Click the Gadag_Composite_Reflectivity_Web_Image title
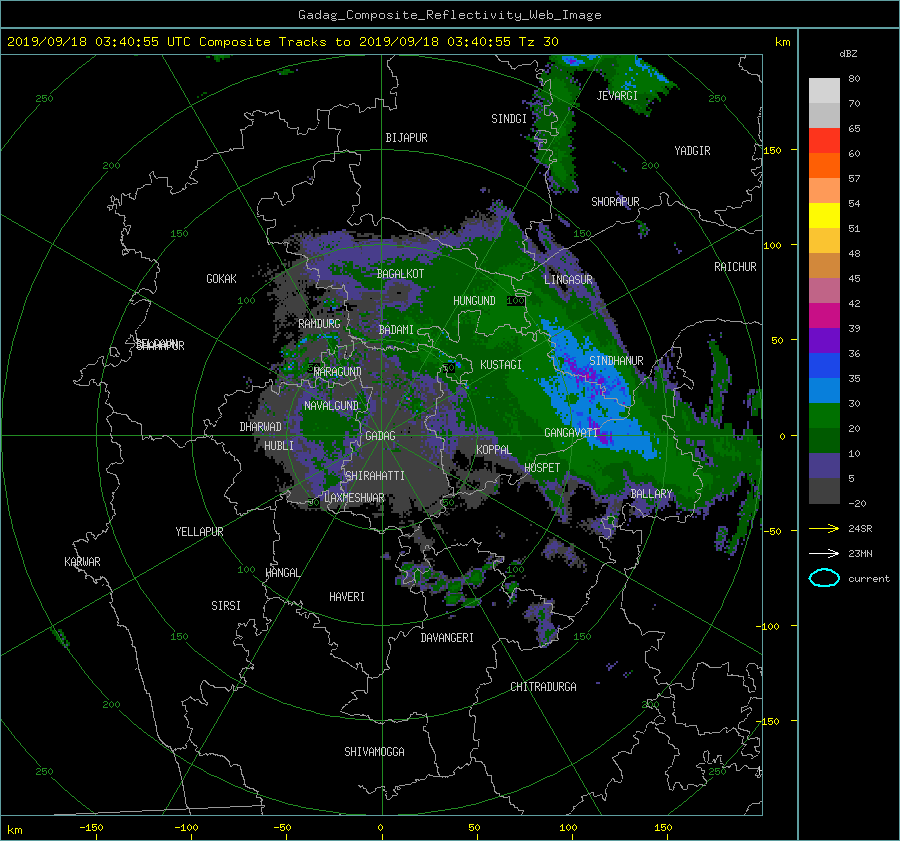This screenshot has height=841, width=900. click(x=449, y=15)
